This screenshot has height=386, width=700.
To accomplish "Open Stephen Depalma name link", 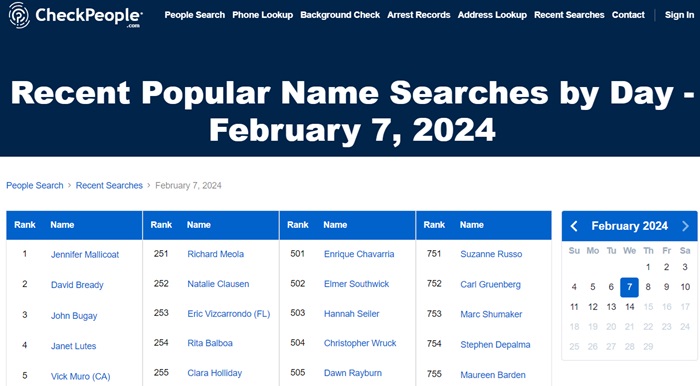I will [495, 344].
